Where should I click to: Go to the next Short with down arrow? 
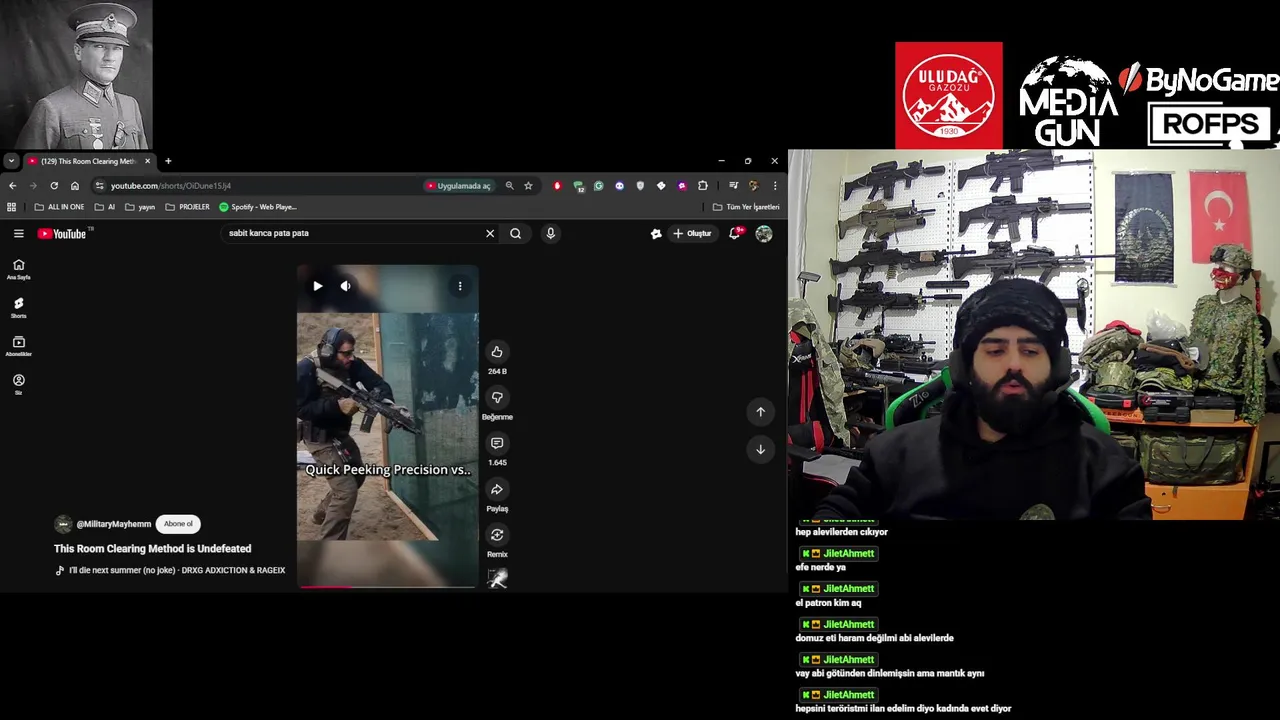760,449
